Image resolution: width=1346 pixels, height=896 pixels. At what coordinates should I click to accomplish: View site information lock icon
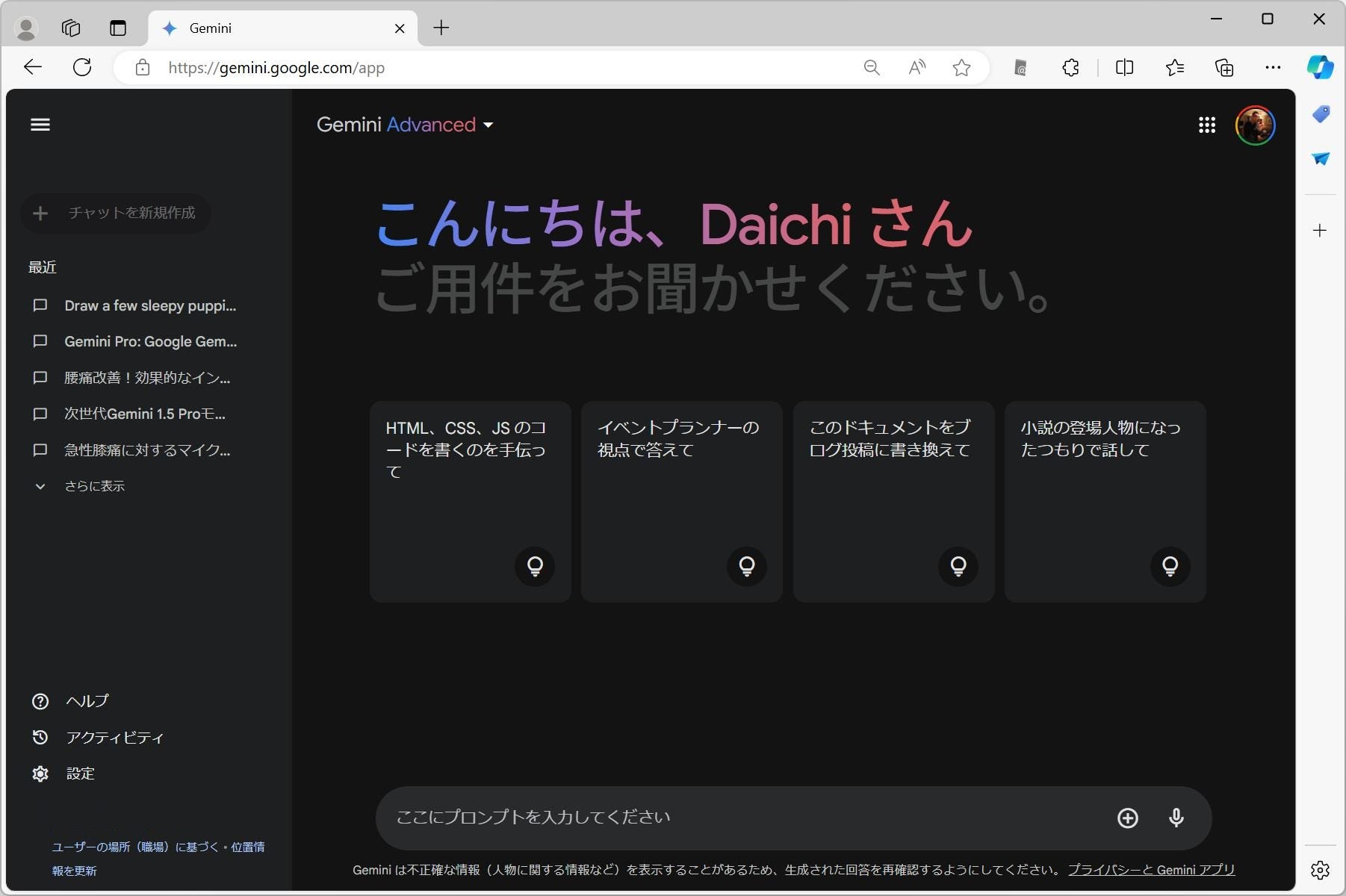coord(142,68)
